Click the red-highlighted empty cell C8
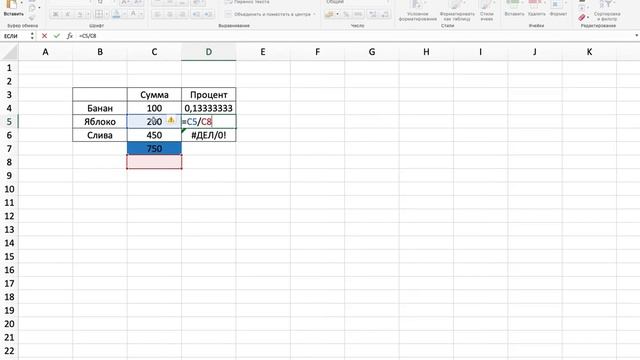This screenshot has width=640, height=360. 154,162
